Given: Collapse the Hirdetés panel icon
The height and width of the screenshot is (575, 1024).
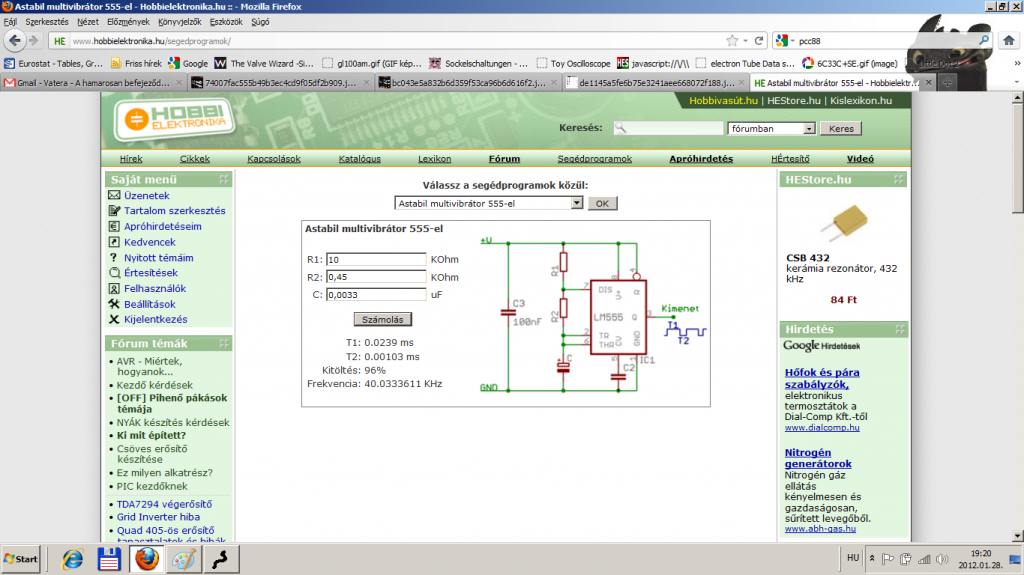Looking at the screenshot, I should coord(900,329).
